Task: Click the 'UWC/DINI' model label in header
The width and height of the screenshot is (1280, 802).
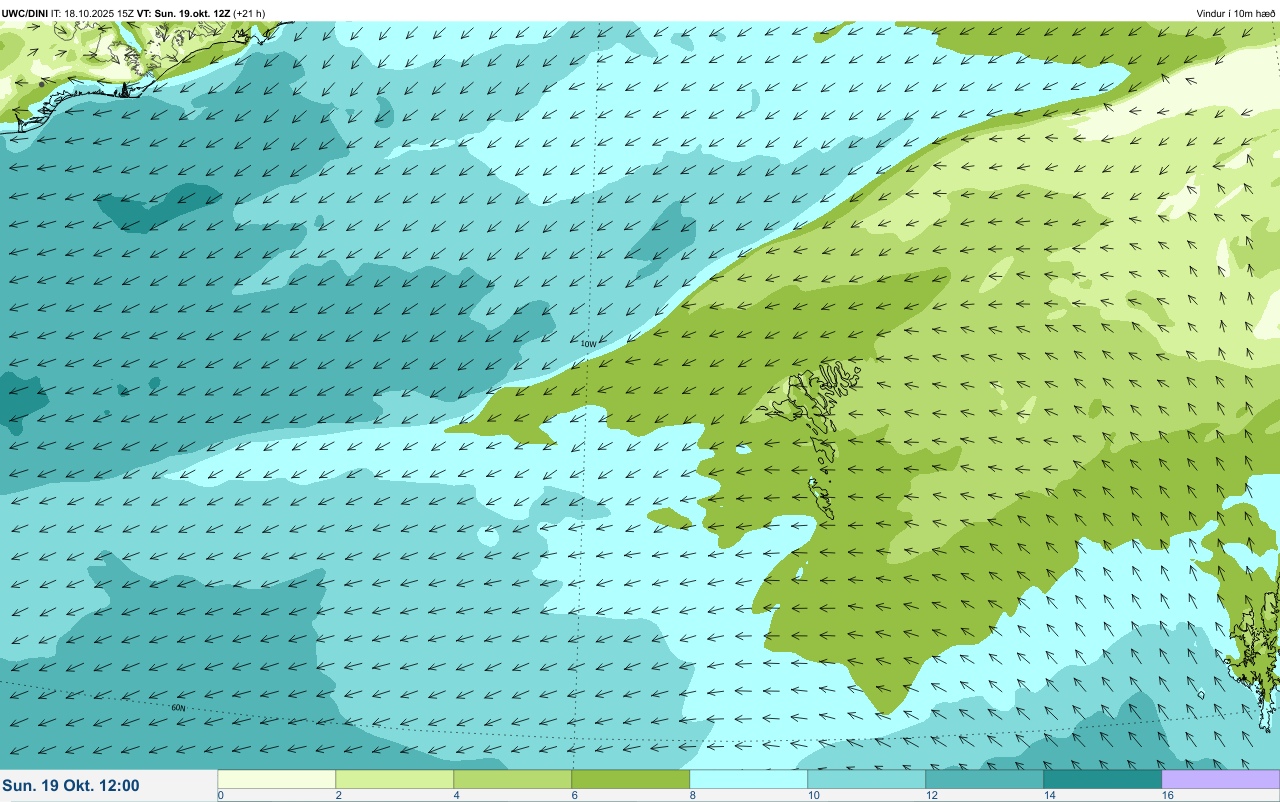Action: 25,13
